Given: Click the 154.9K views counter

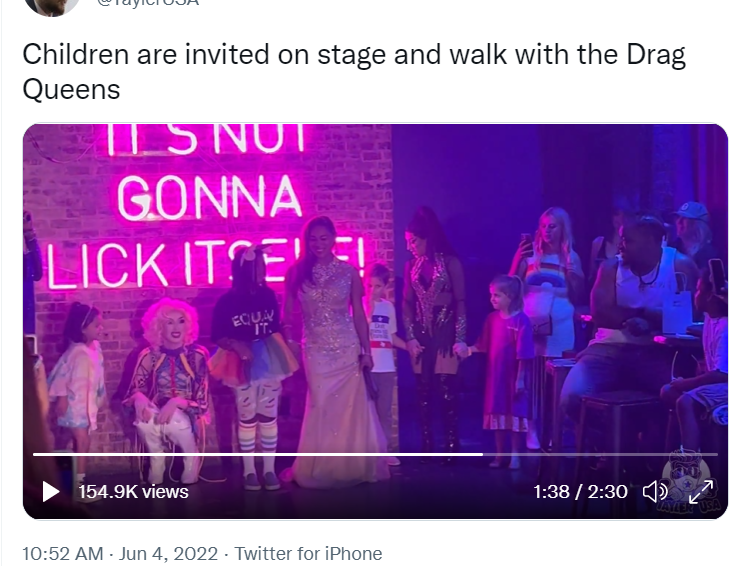Looking at the screenshot, I should click(x=133, y=492).
